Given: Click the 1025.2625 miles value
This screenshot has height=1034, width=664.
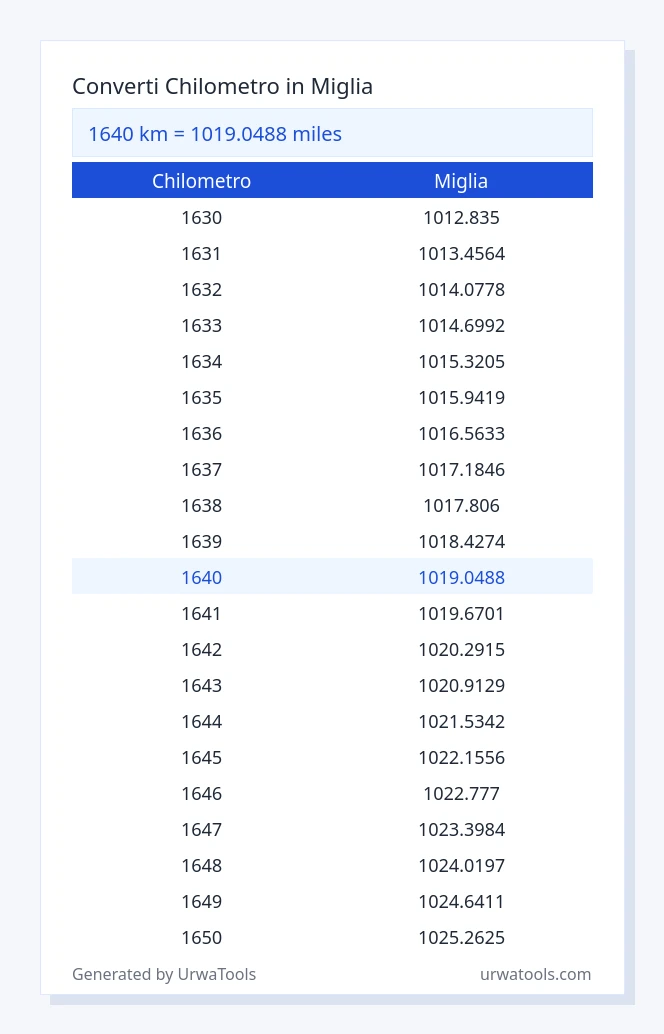Looking at the screenshot, I should coord(462,937).
